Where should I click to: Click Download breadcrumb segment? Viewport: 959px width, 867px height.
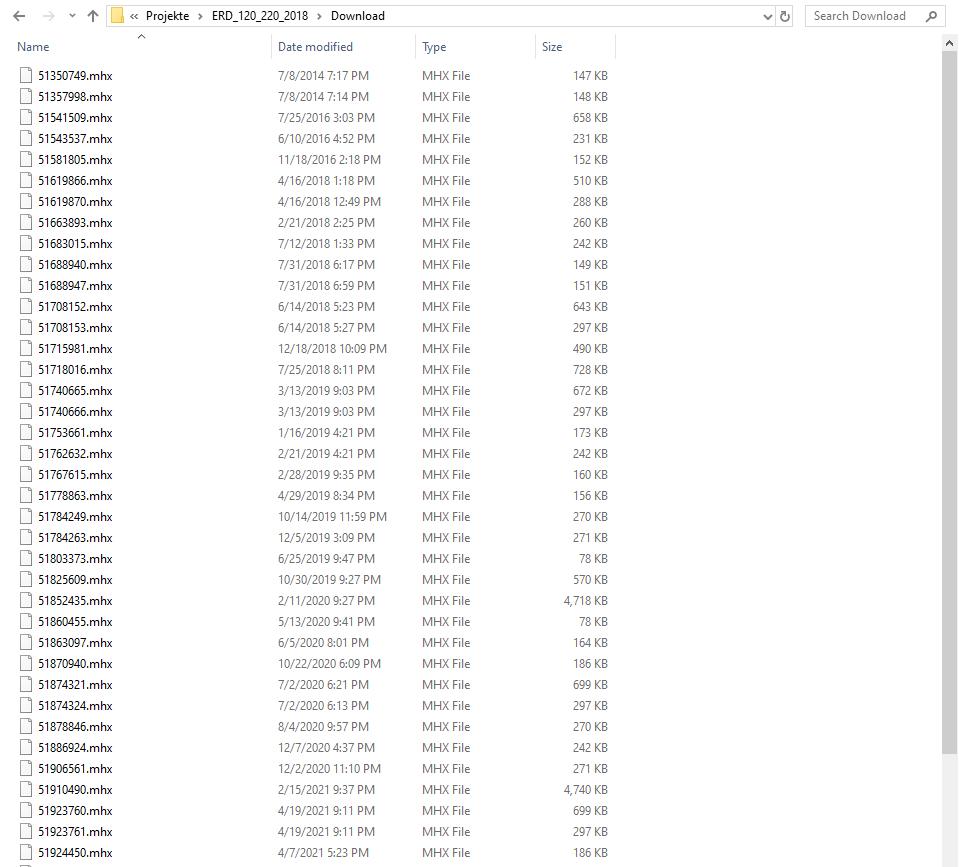(x=358, y=16)
